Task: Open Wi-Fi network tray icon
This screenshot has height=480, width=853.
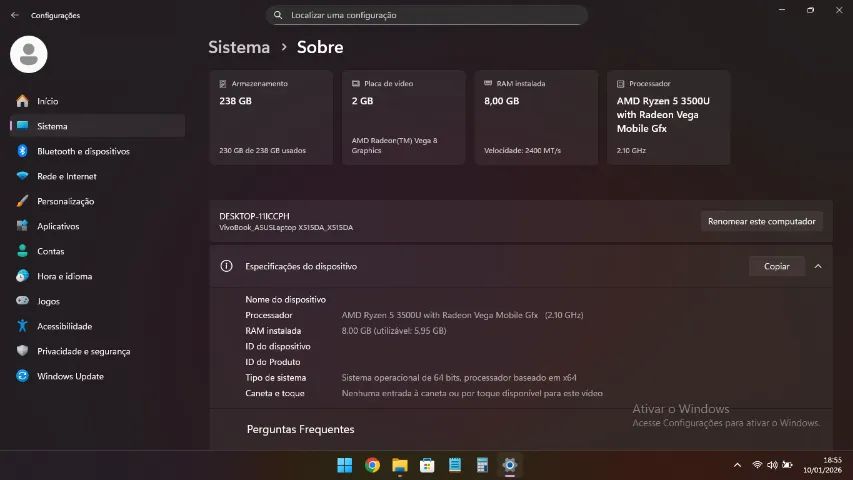Action: pos(757,465)
